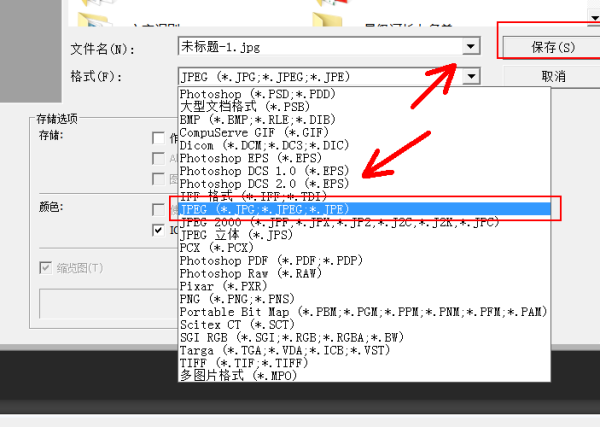The width and height of the screenshot is (600, 427).
Task: Click the 取消 cancel button
Action: 552,76
